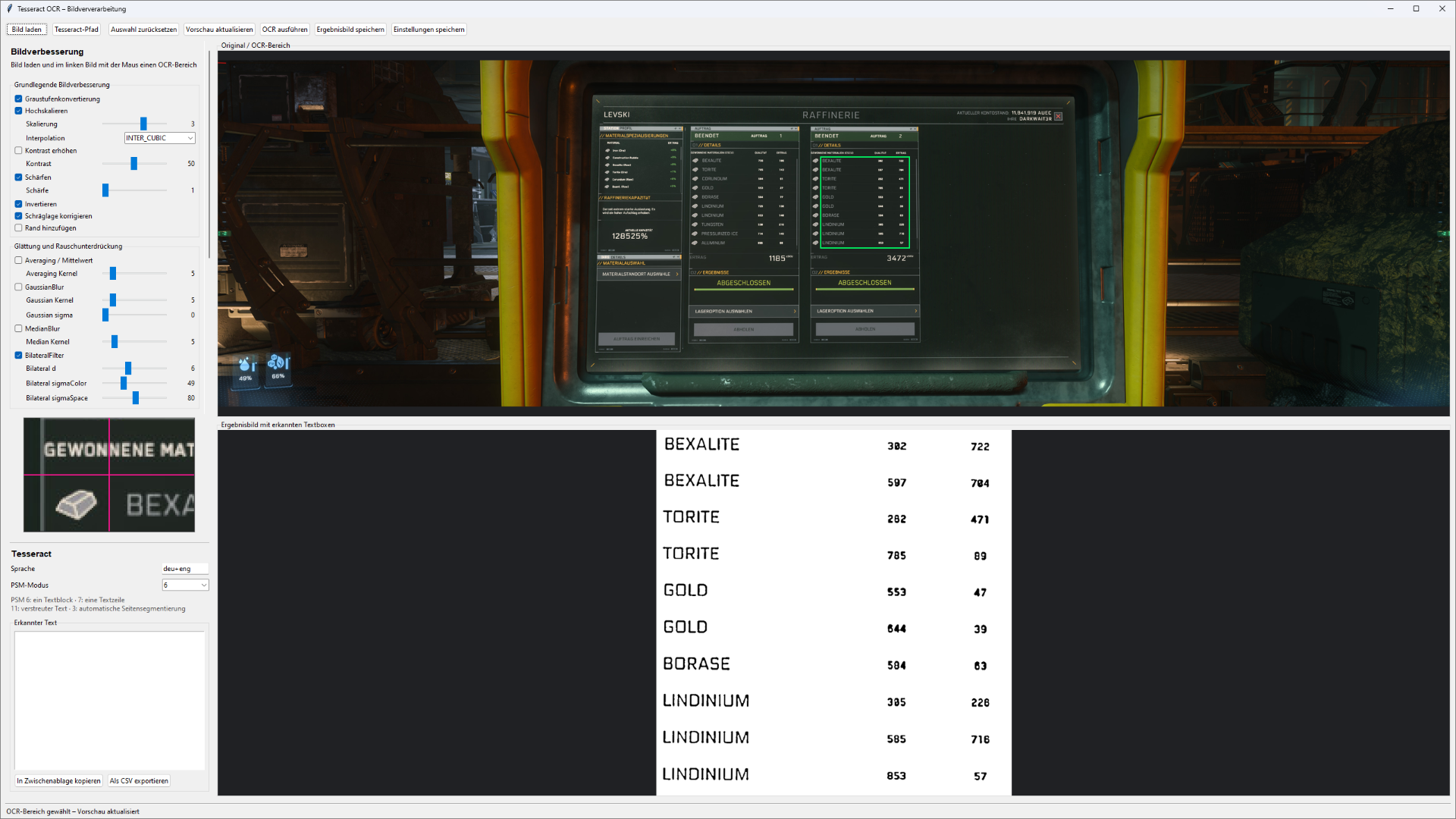Adjust the Median Kernel slider
1456x819 pixels.
pos(115,342)
